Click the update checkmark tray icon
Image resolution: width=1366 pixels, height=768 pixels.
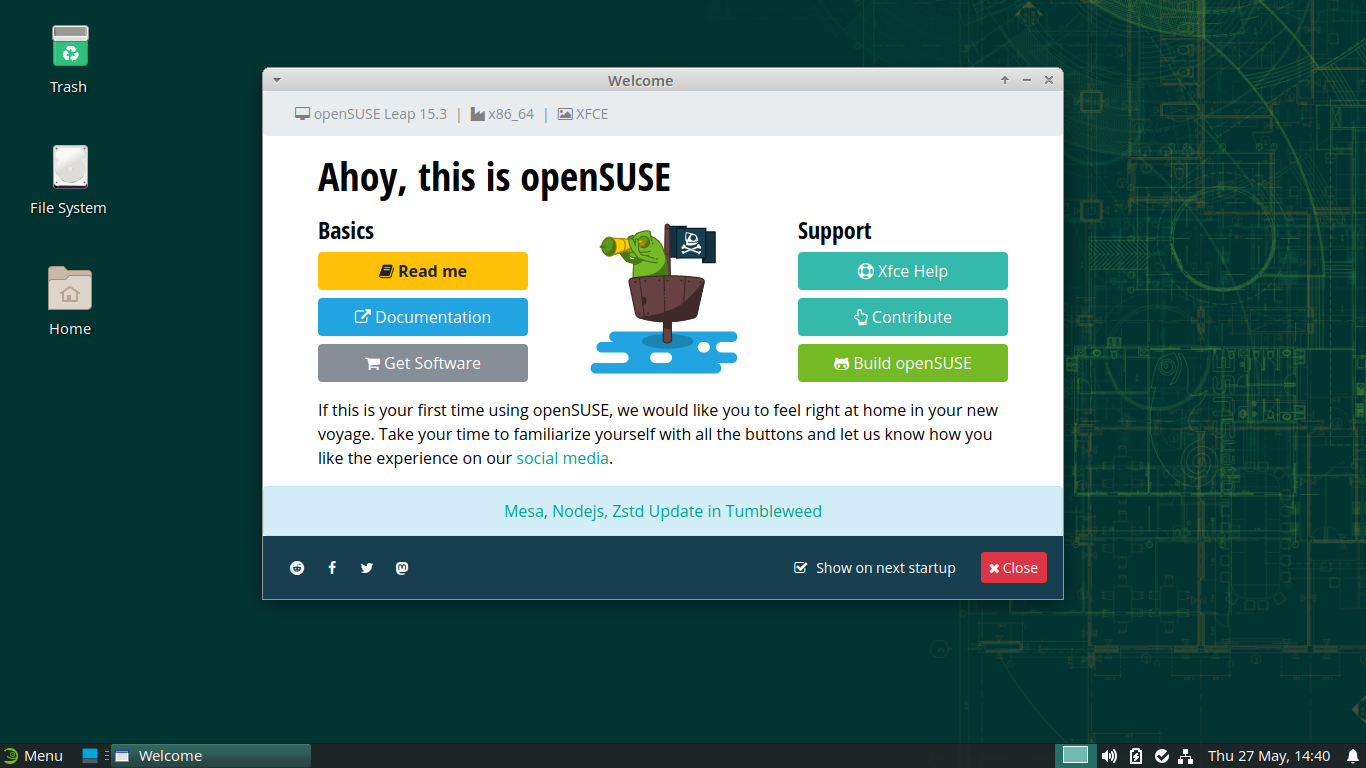(x=1162, y=756)
